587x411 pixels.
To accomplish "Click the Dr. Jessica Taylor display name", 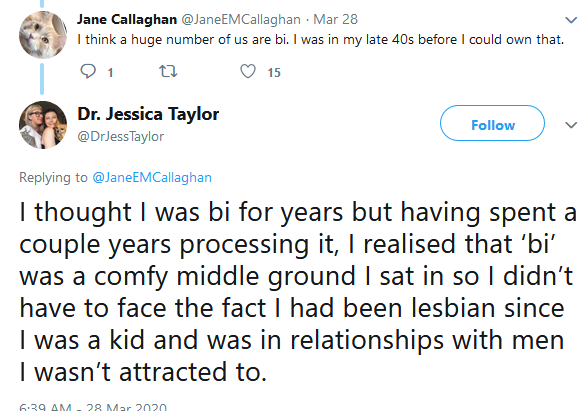I will [148, 114].
